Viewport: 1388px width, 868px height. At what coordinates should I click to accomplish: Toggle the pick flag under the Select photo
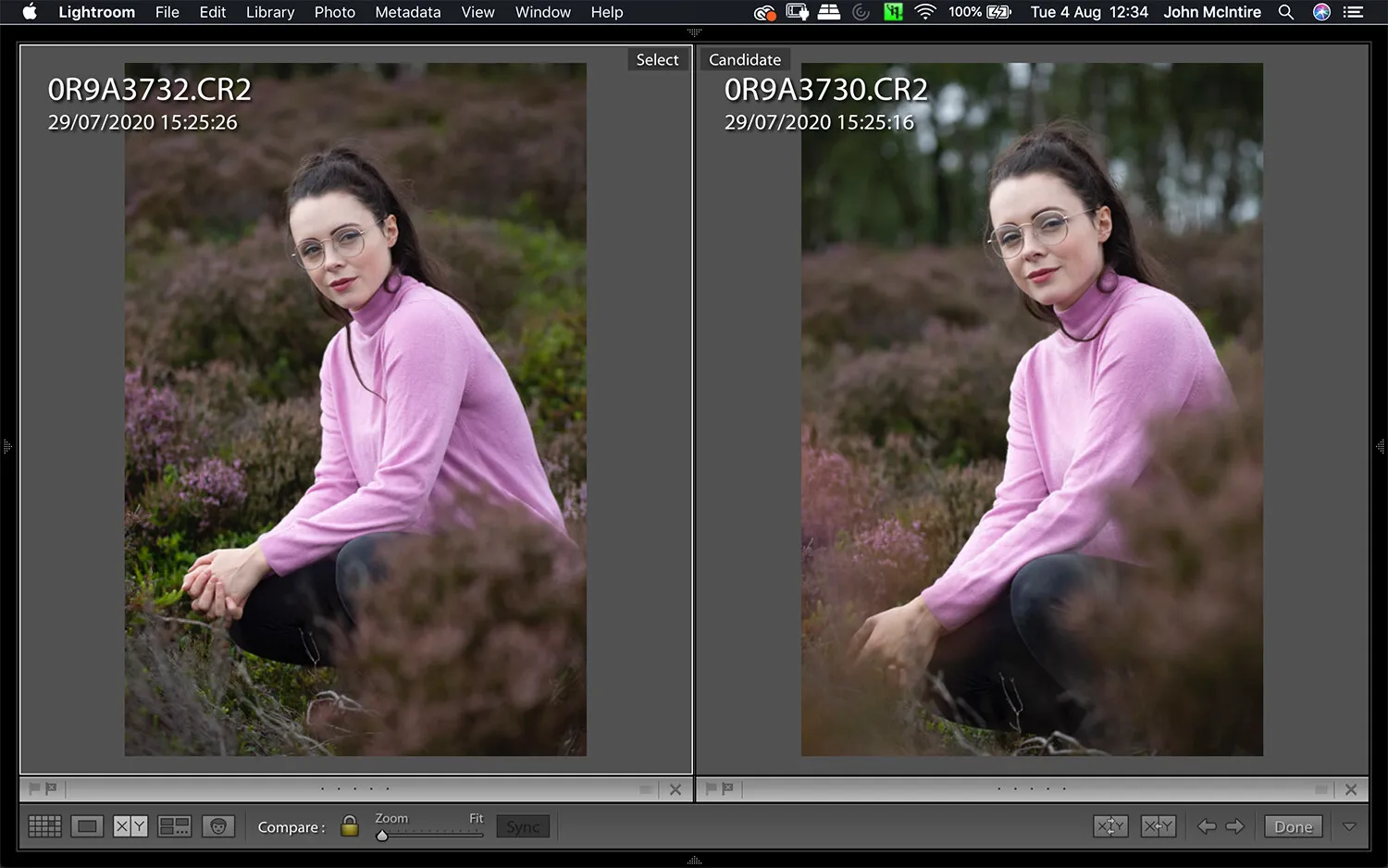[35, 788]
